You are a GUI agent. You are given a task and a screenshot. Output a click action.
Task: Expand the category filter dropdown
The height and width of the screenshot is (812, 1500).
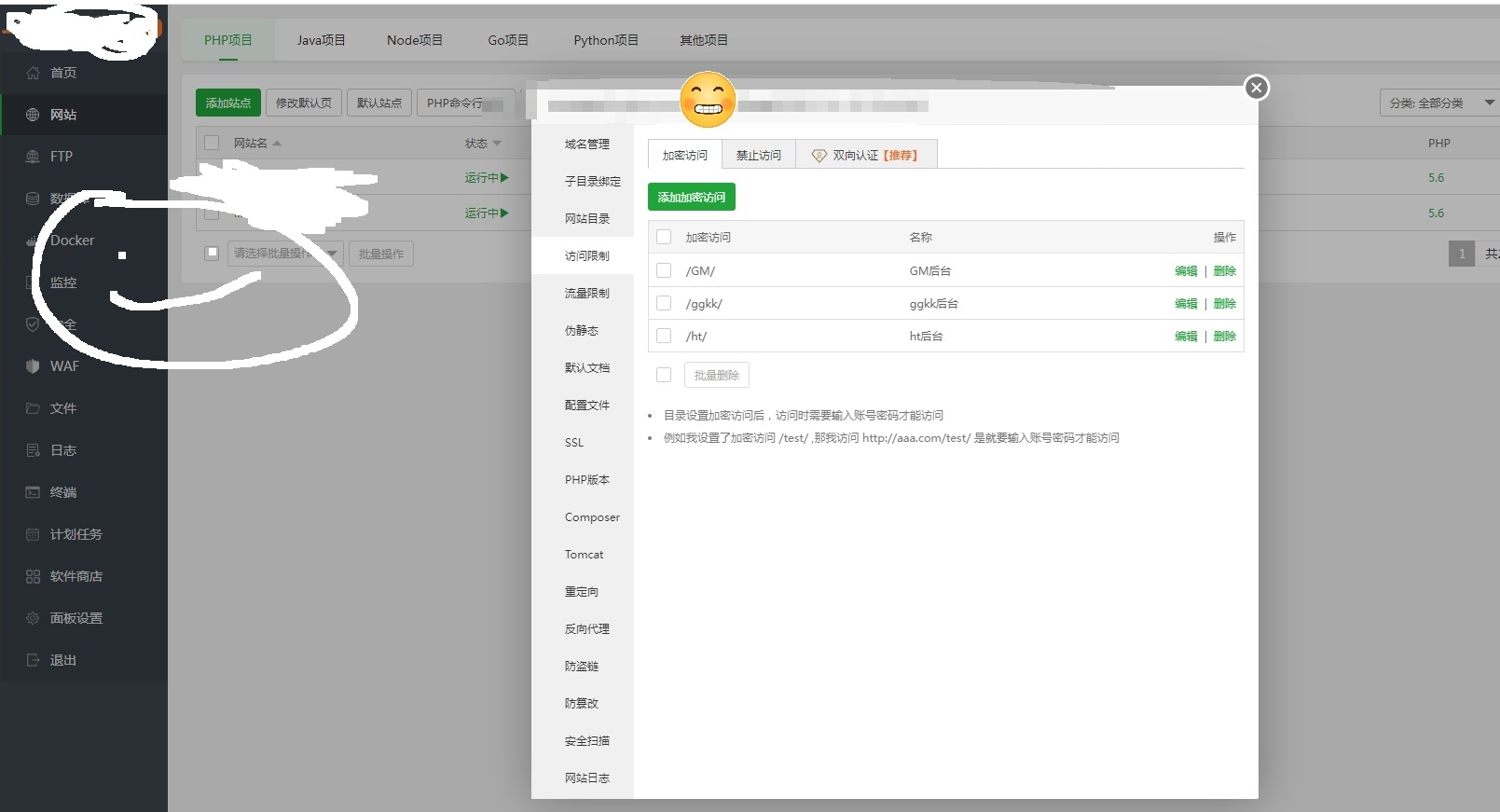coord(1489,103)
